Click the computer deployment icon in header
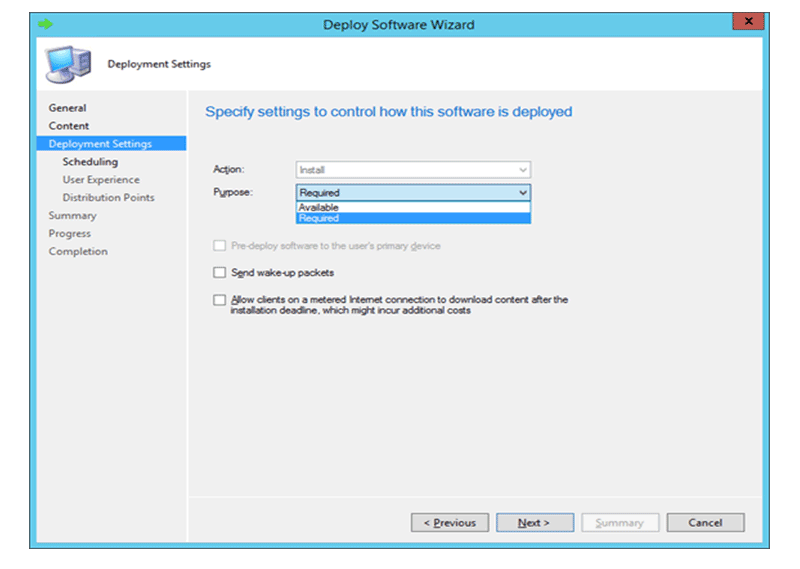Viewport: 800px width, 569px height. [x=68, y=64]
